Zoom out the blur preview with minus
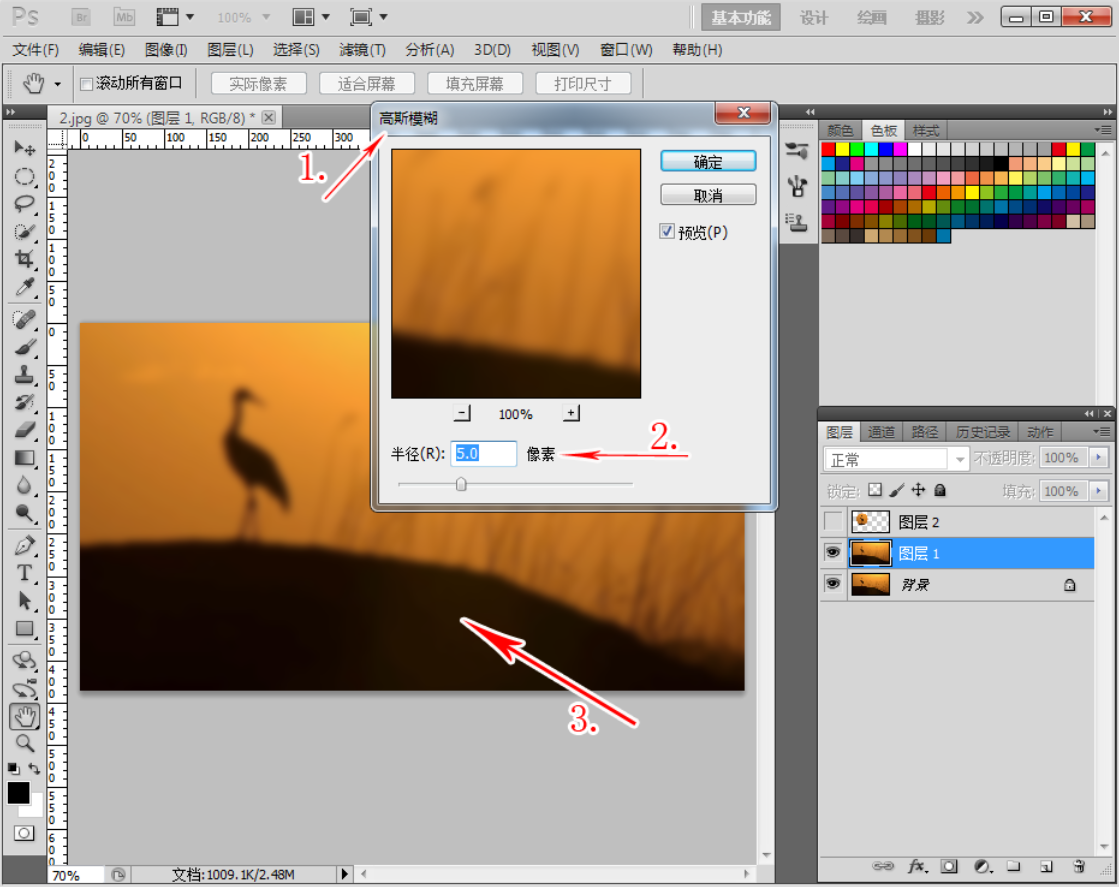Screen dimensions: 1119x887 coord(462,413)
